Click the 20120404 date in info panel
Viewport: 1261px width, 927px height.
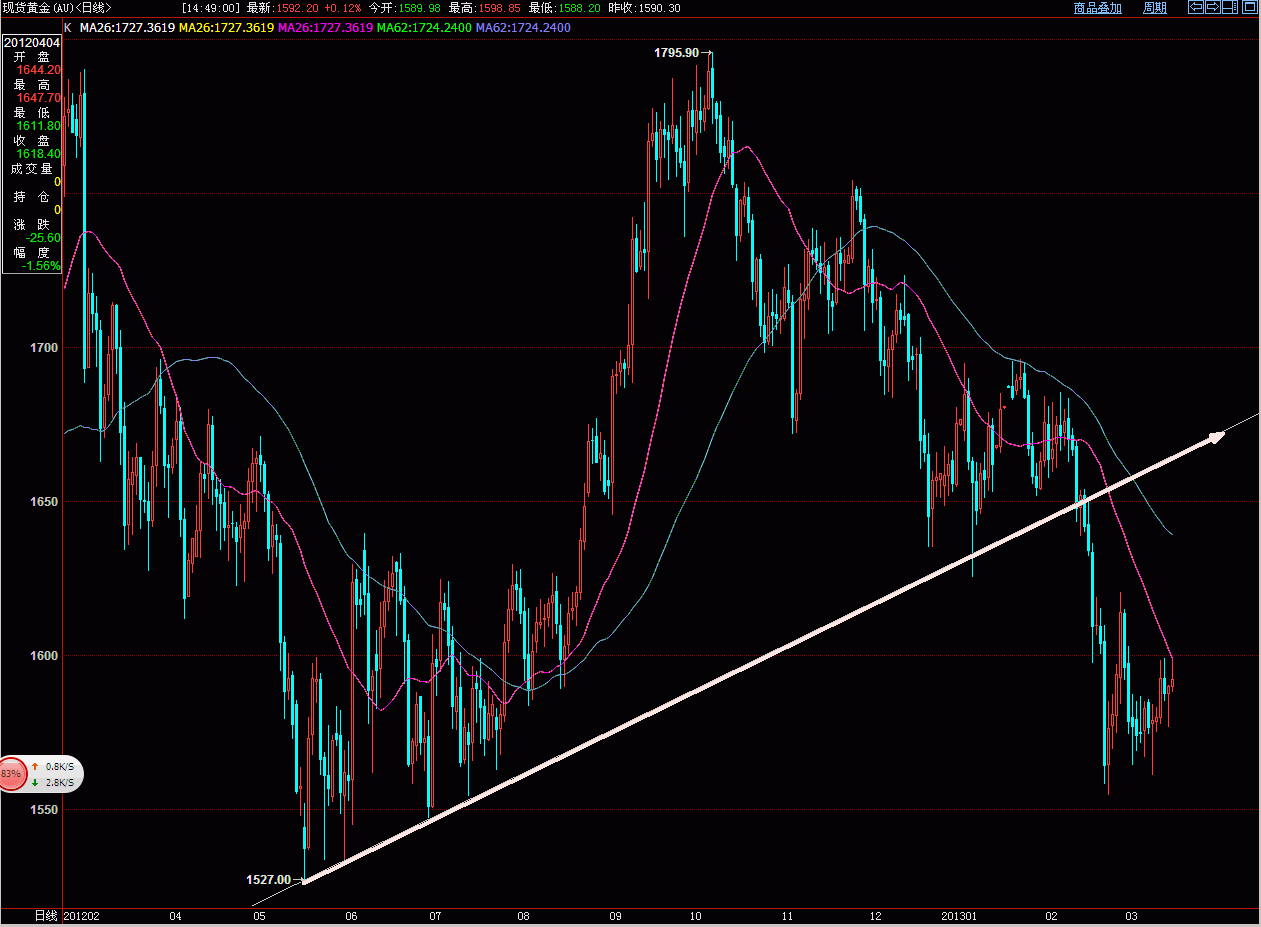click(x=31, y=43)
